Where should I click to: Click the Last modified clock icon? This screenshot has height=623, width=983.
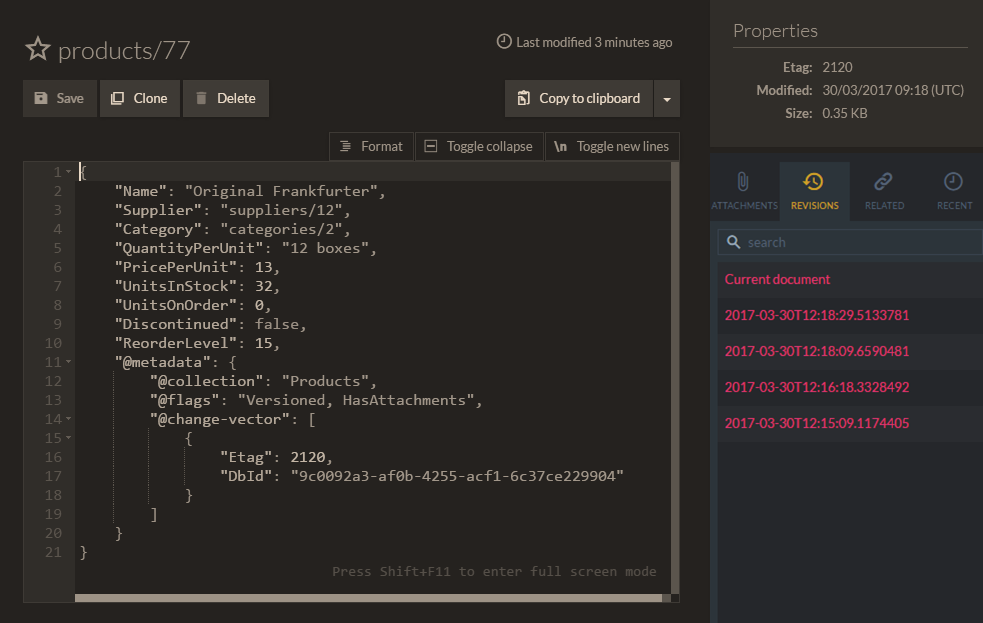(504, 41)
